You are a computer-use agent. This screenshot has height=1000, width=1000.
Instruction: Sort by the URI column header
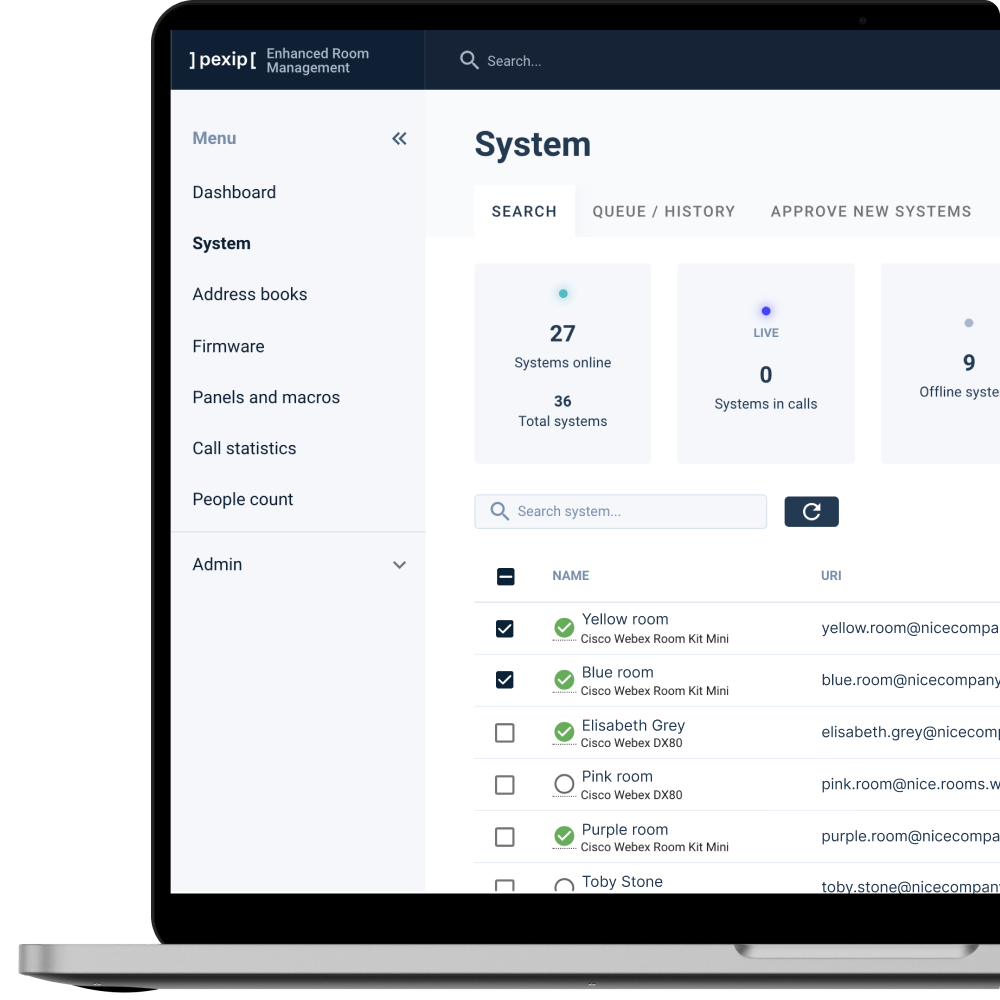pyautogui.click(x=831, y=576)
